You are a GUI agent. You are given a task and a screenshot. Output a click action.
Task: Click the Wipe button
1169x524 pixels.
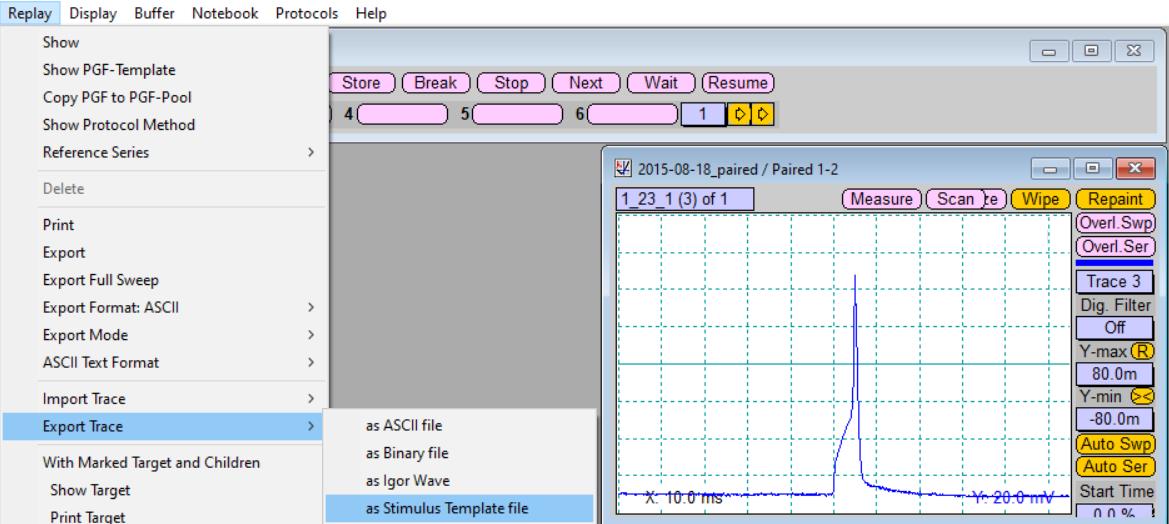tap(1040, 199)
